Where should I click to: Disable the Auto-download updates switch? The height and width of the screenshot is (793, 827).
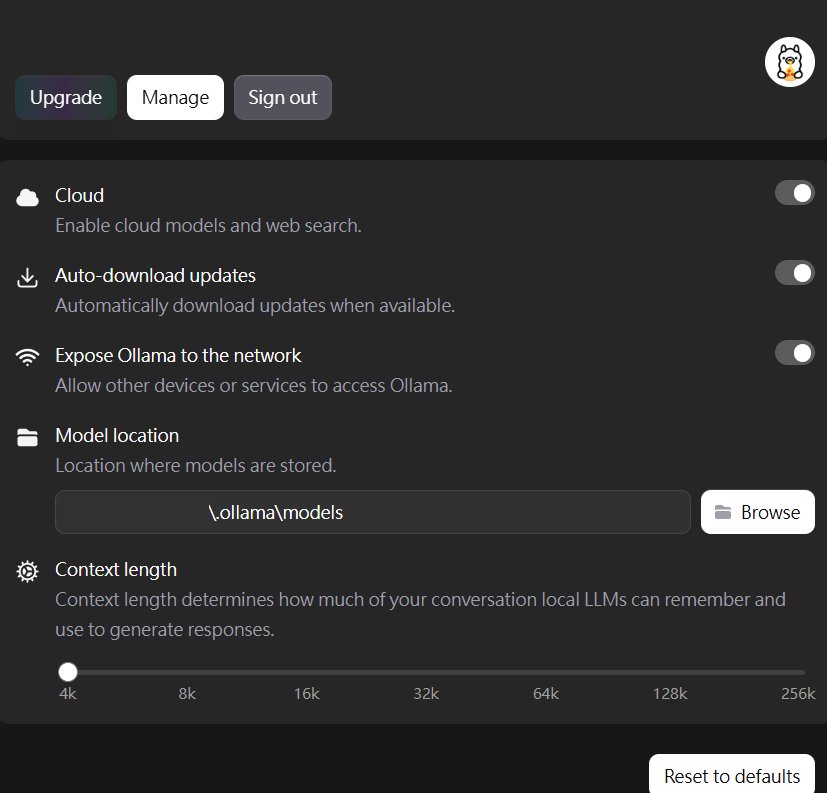point(794,273)
